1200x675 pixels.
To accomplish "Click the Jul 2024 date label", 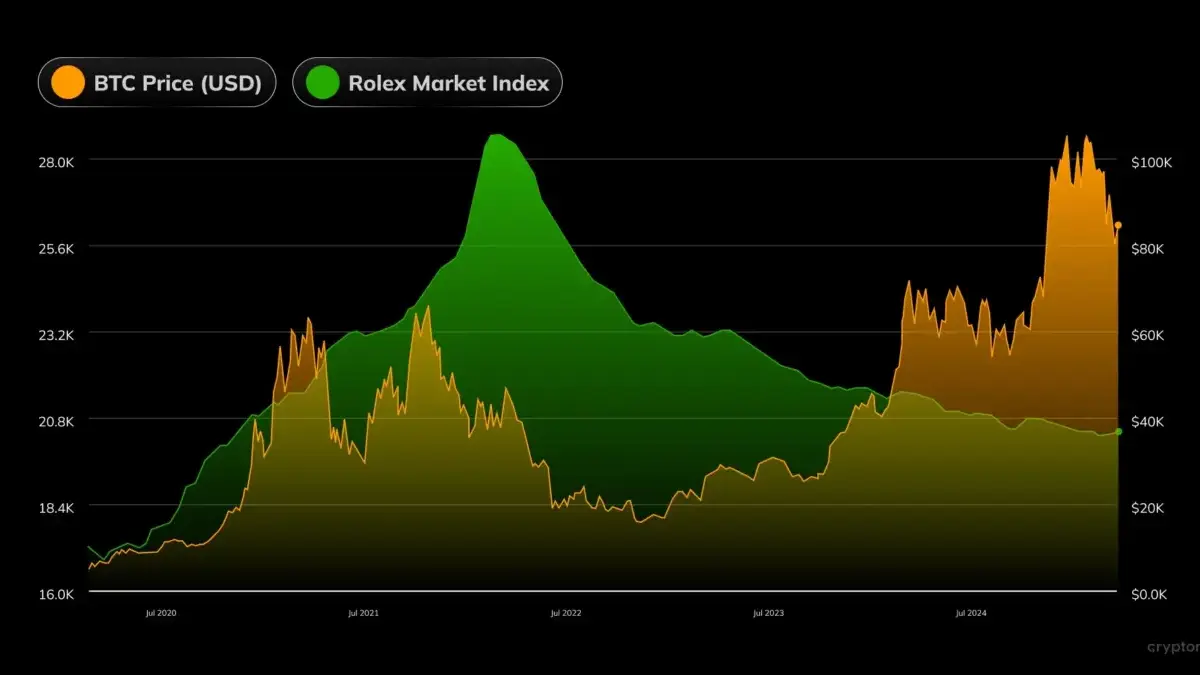I will pyautogui.click(x=971, y=614).
